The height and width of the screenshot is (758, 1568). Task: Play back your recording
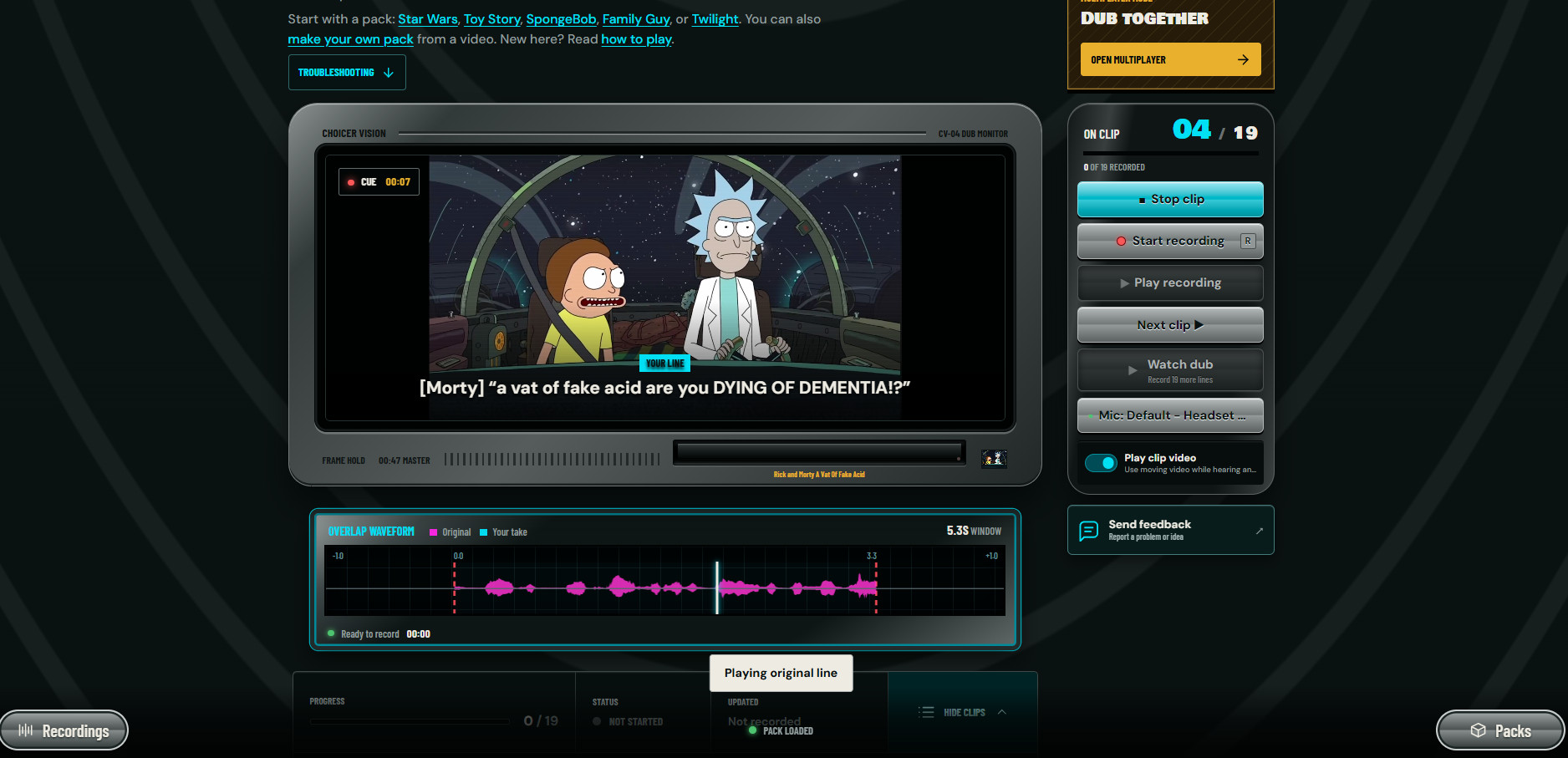[x=1170, y=282]
